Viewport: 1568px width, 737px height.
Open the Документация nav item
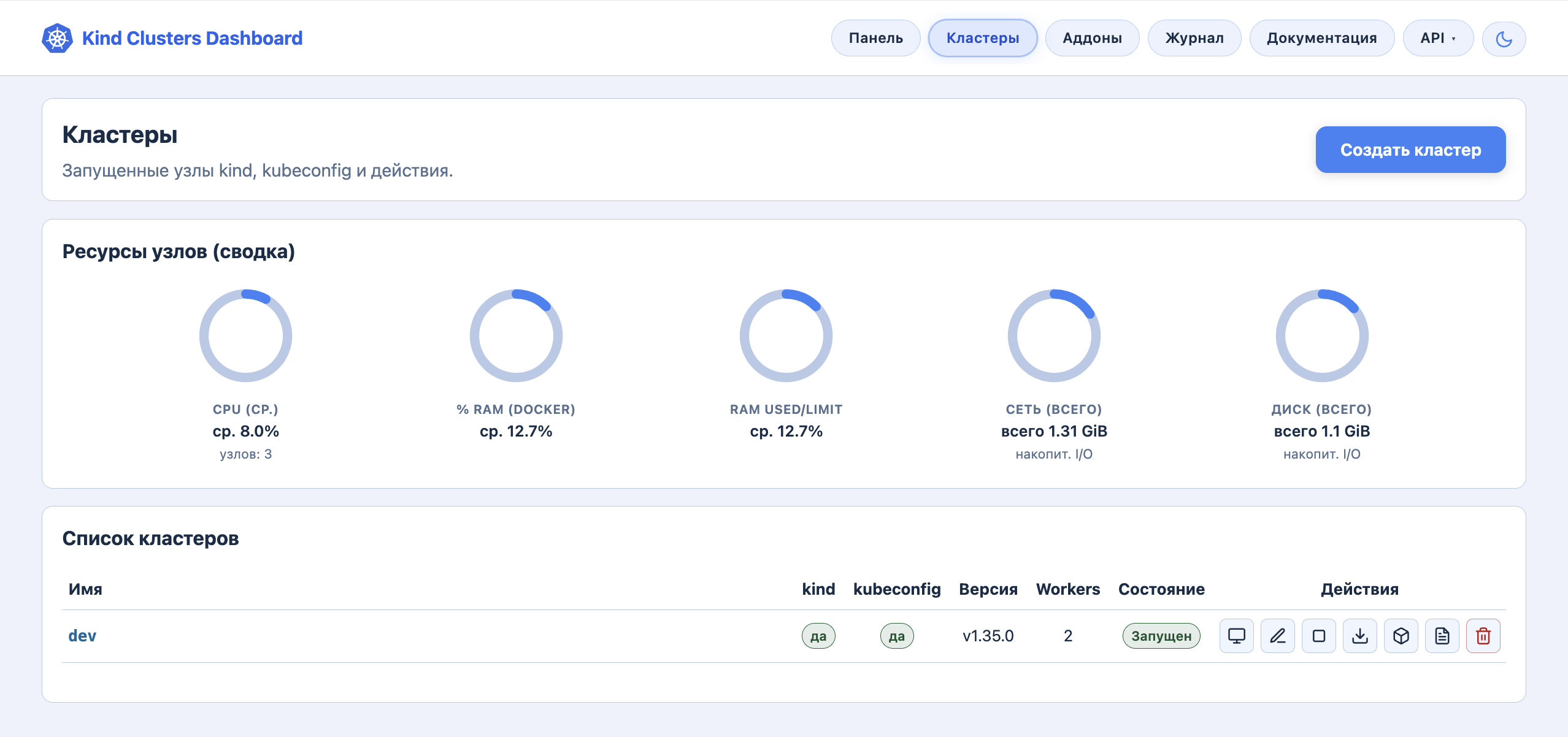(x=1321, y=38)
